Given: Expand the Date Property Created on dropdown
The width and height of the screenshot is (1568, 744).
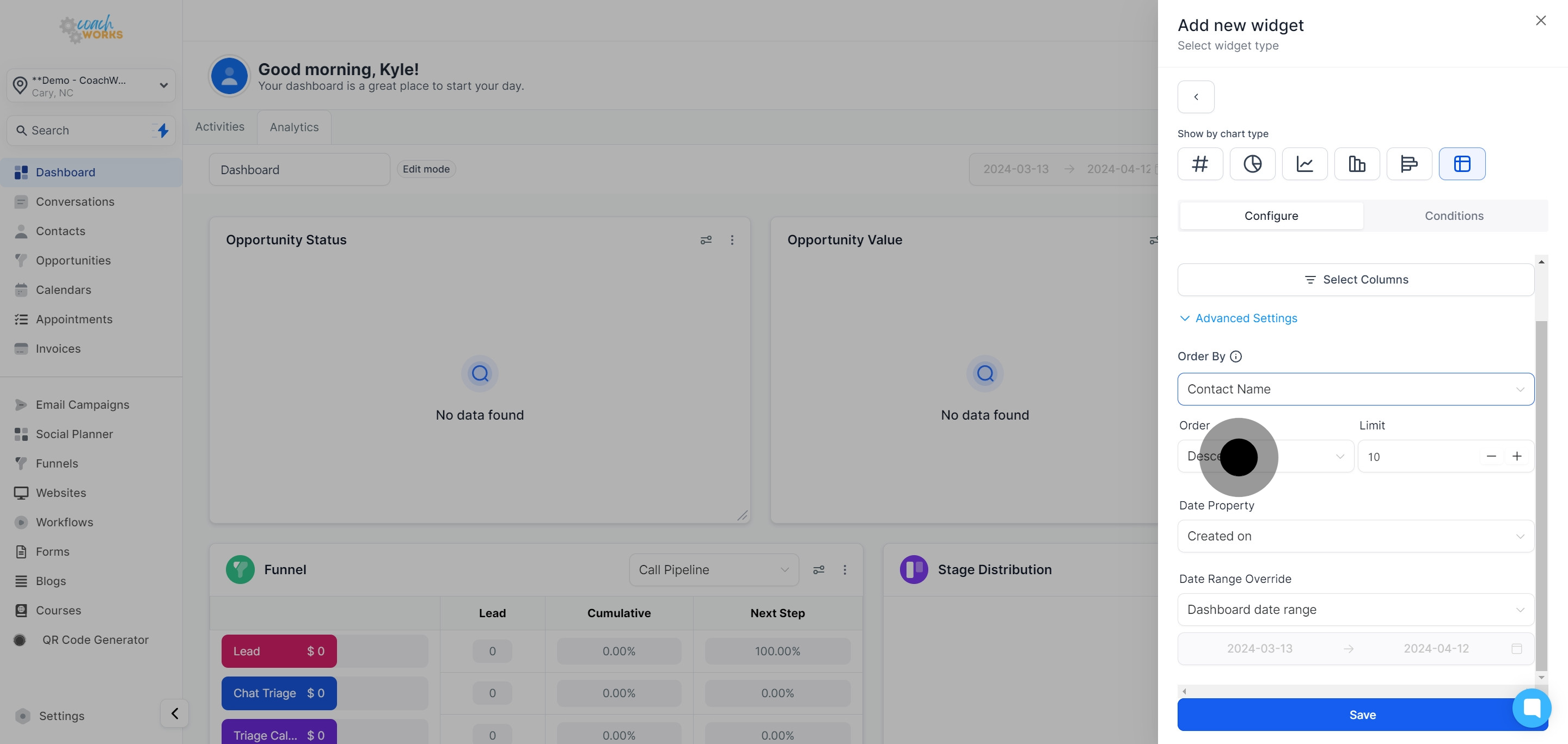Looking at the screenshot, I should [1355, 536].
